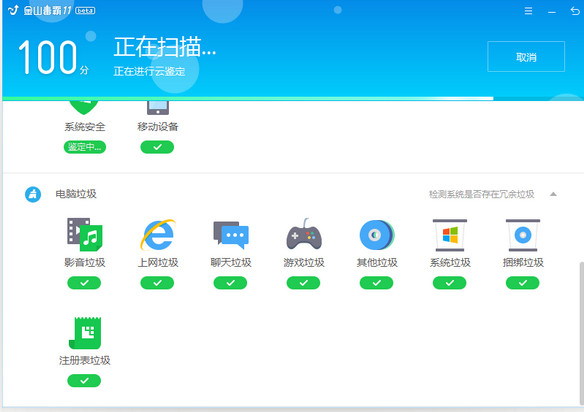Cancel the scan with 取消 button

(x=526, y=57)
